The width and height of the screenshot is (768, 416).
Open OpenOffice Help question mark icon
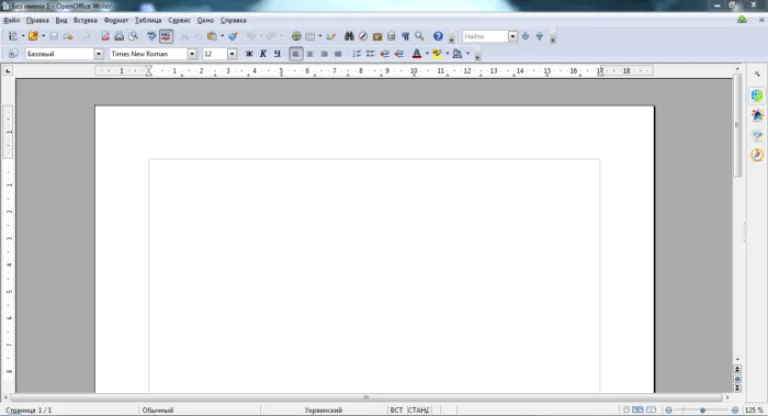point(438,36)
